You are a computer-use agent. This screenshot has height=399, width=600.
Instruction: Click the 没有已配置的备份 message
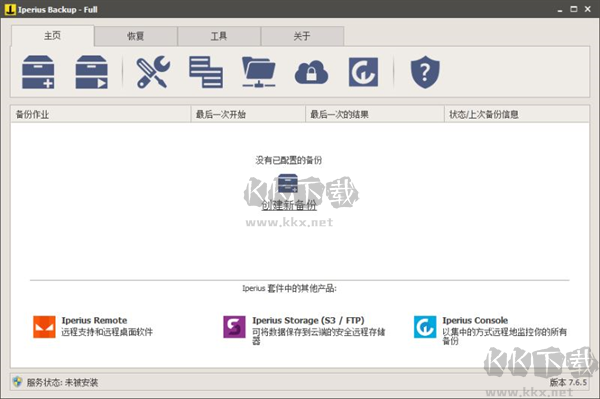(x=289, y=160)
